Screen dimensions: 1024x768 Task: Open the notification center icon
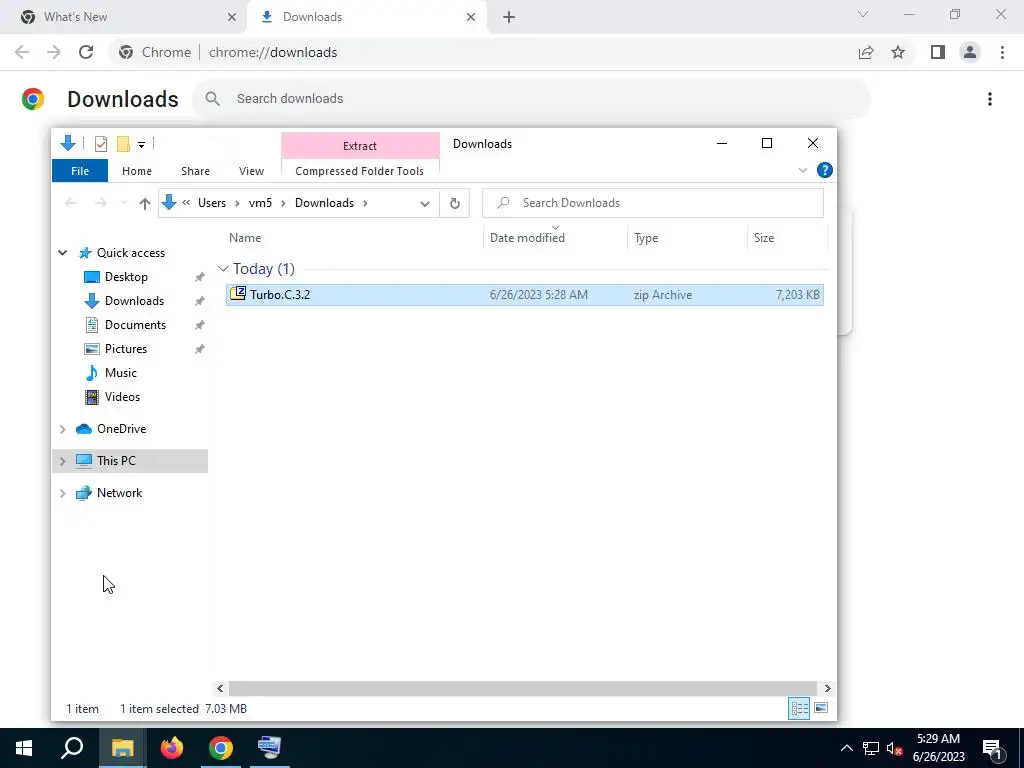[x=993, y=748]
